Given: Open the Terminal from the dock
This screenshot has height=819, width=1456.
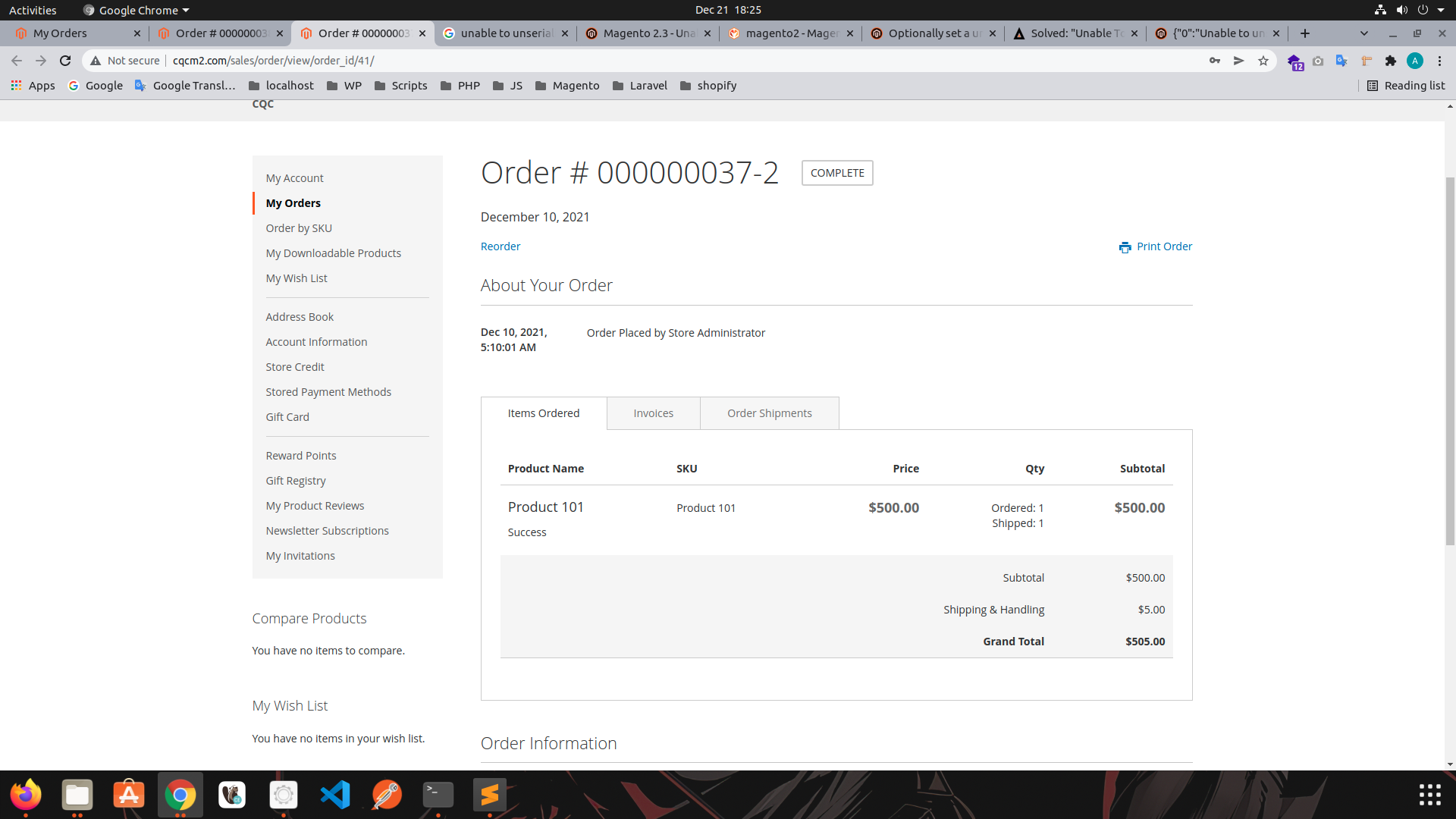Looking at the screenshot, I should [x=438, y=795].
